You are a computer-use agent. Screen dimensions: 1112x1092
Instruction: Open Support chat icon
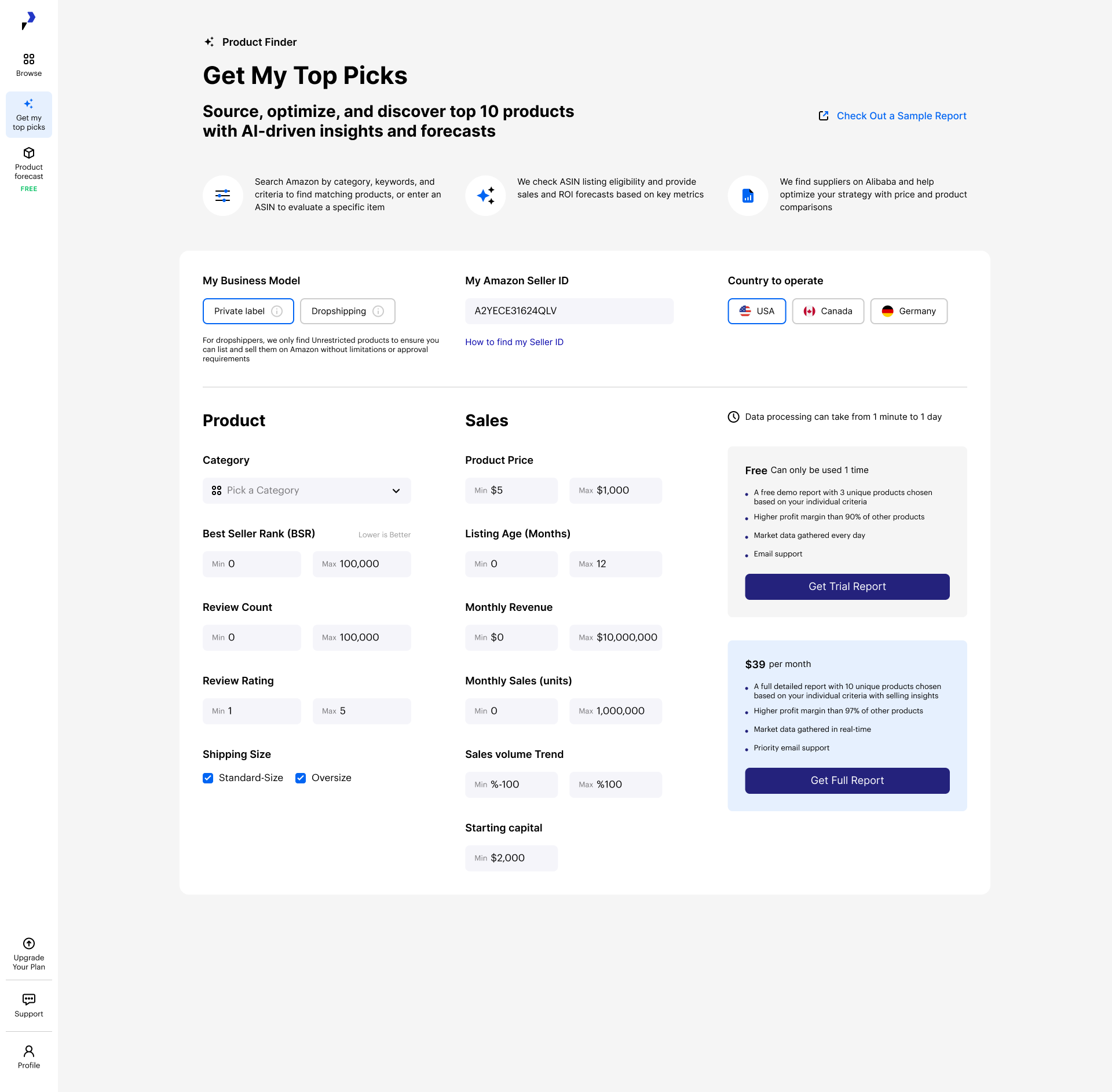(29, 999)
